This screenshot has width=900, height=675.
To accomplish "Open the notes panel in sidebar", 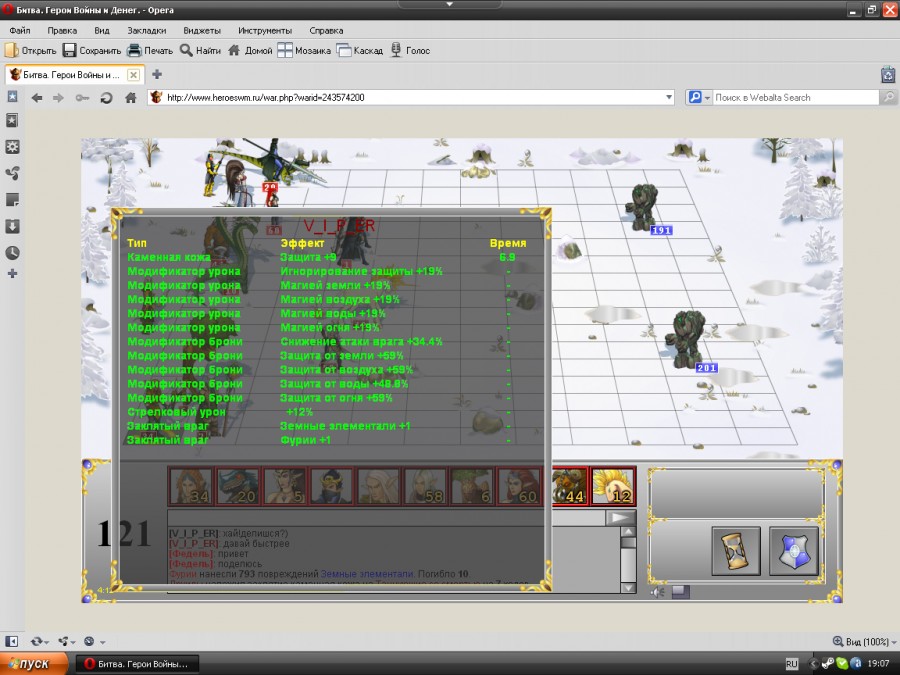I will (12, 200).
